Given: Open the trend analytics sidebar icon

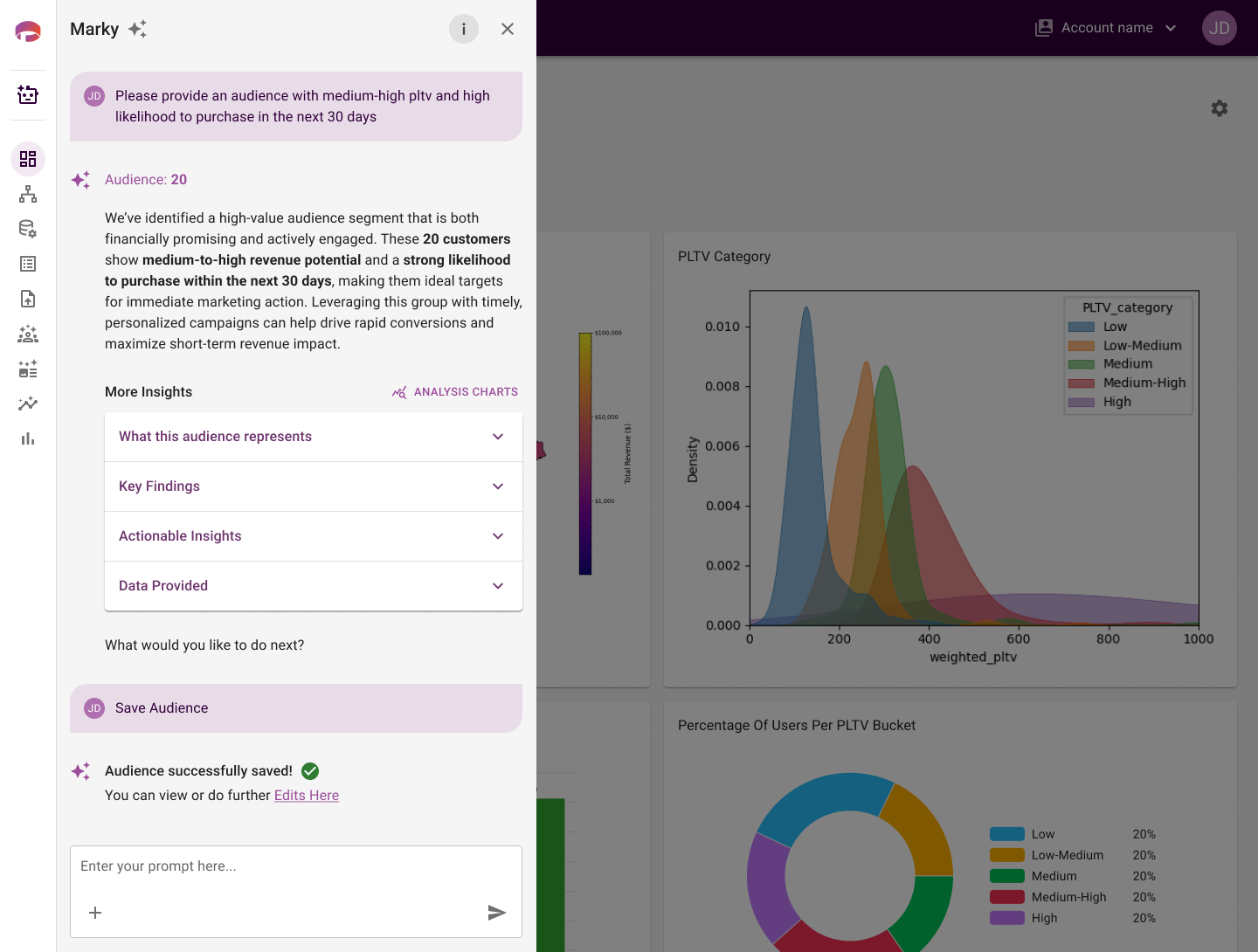Looking at the screenshot, I should point(28,404).
